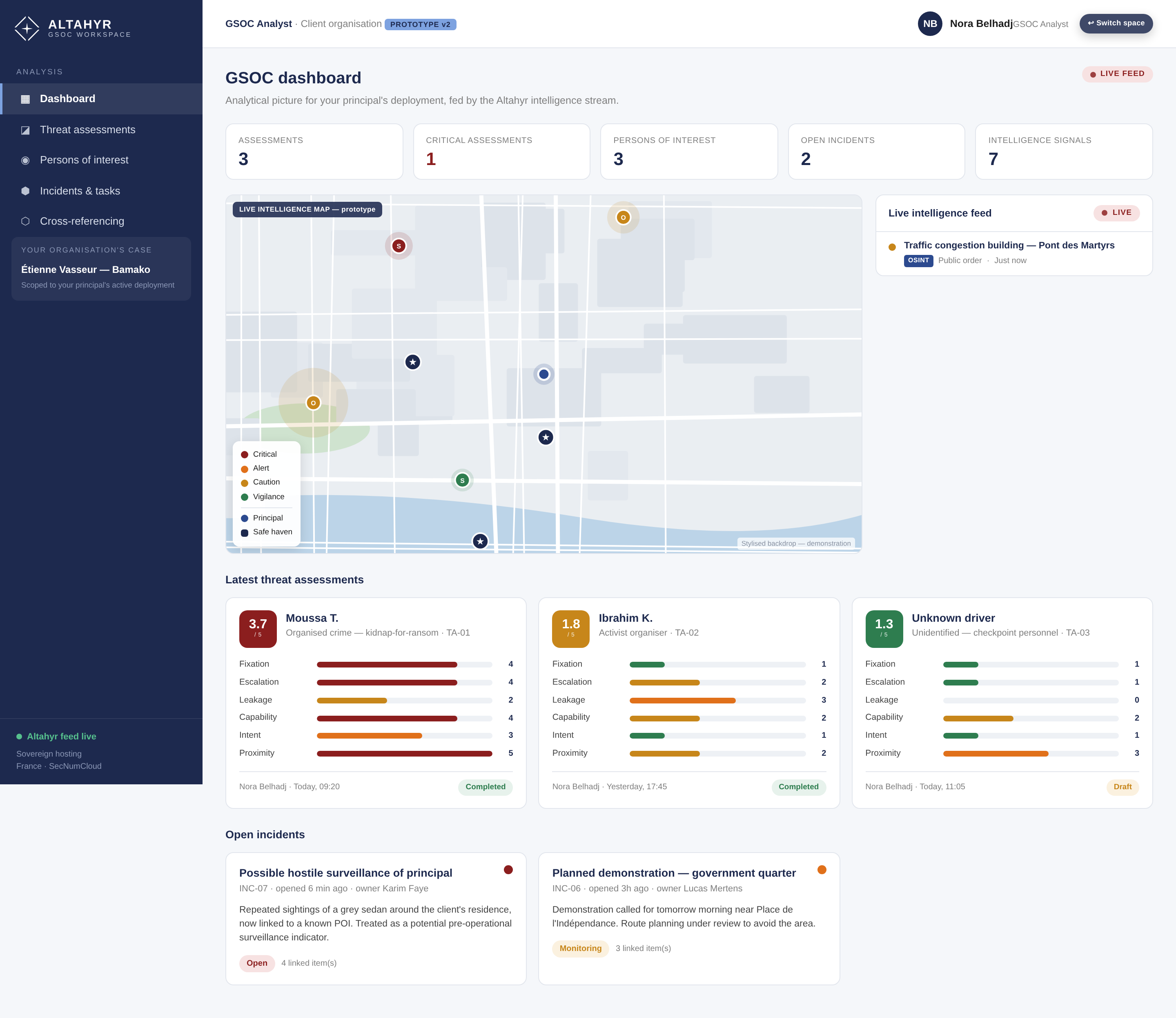This screenshot has width=1176, height=1018.
Task: Click the Vigilance legend swatch
Action: (x=245, y=497)
